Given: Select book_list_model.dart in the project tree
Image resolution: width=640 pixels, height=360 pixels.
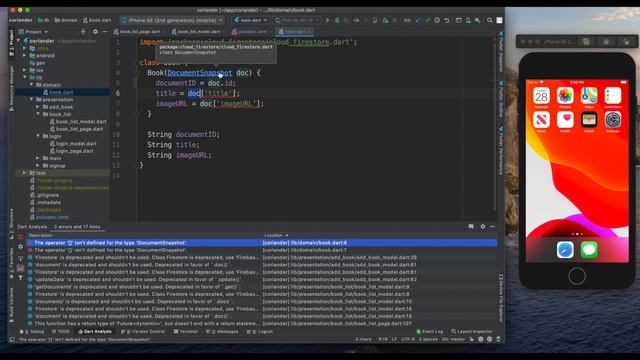Looking at the screenshot, I should point(81,122).
